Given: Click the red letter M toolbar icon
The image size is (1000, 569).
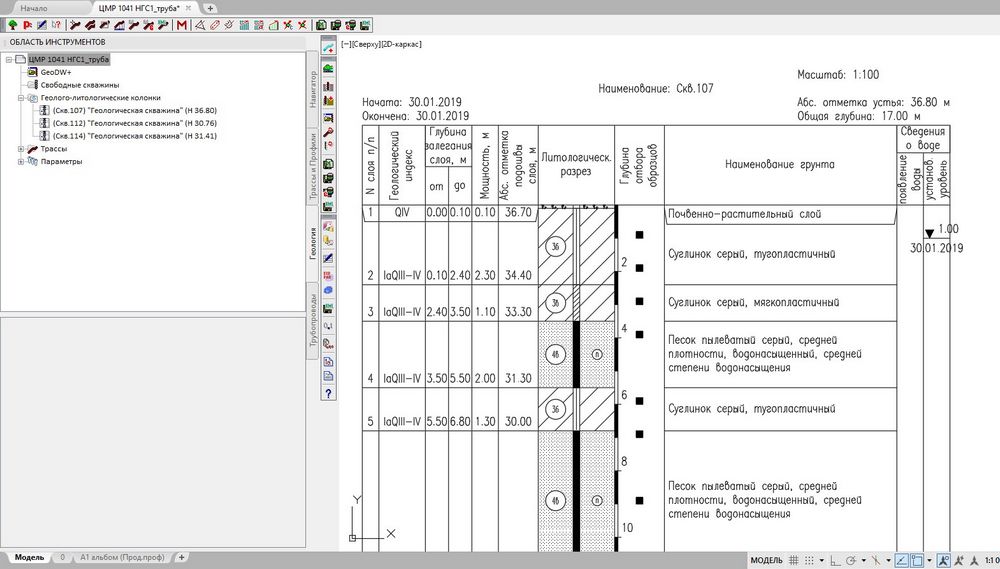Looking at the screenshot, I should pyautogui.click(x=182, y=25).
